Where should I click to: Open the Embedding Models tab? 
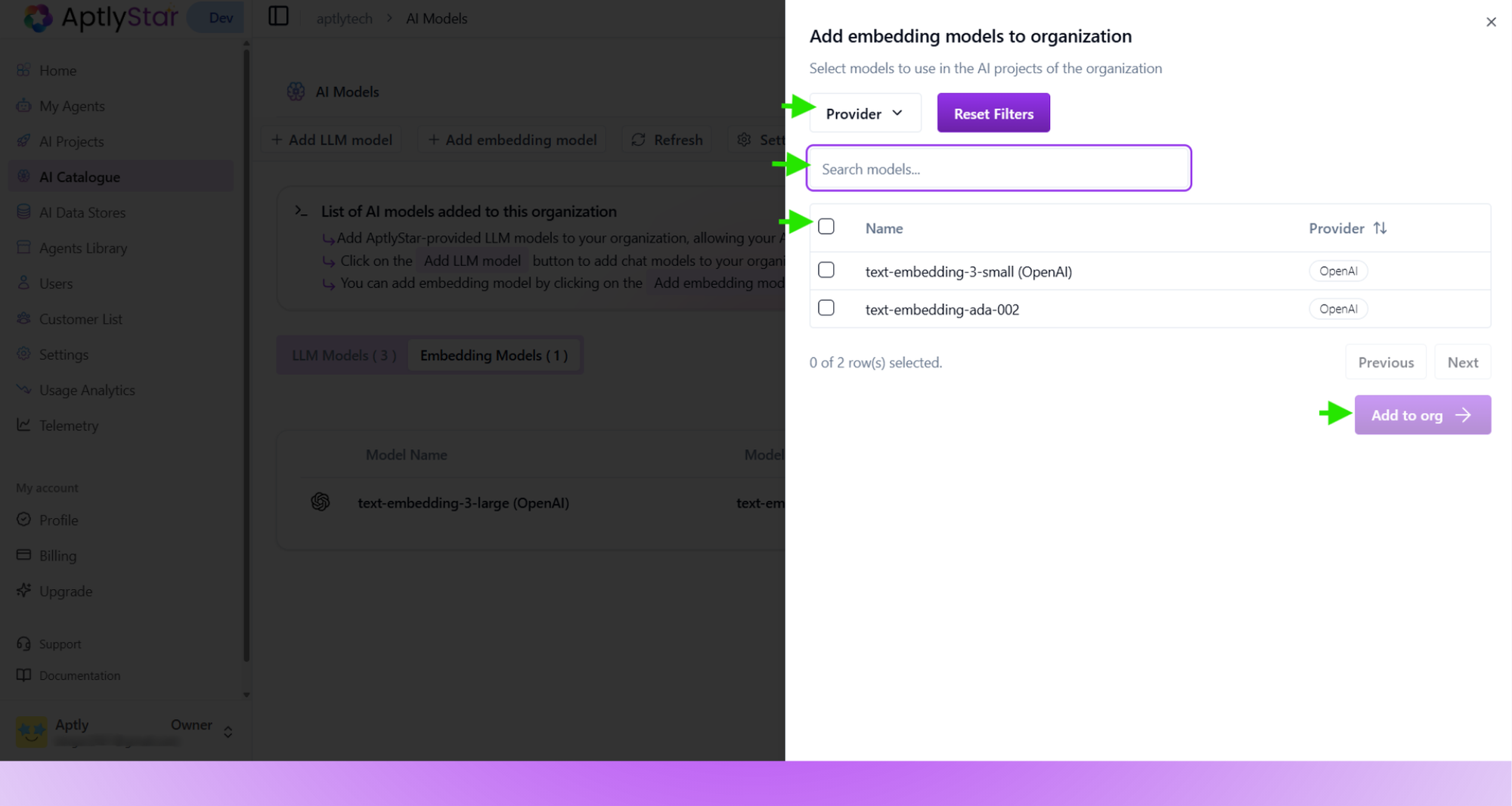pos(494,355)
